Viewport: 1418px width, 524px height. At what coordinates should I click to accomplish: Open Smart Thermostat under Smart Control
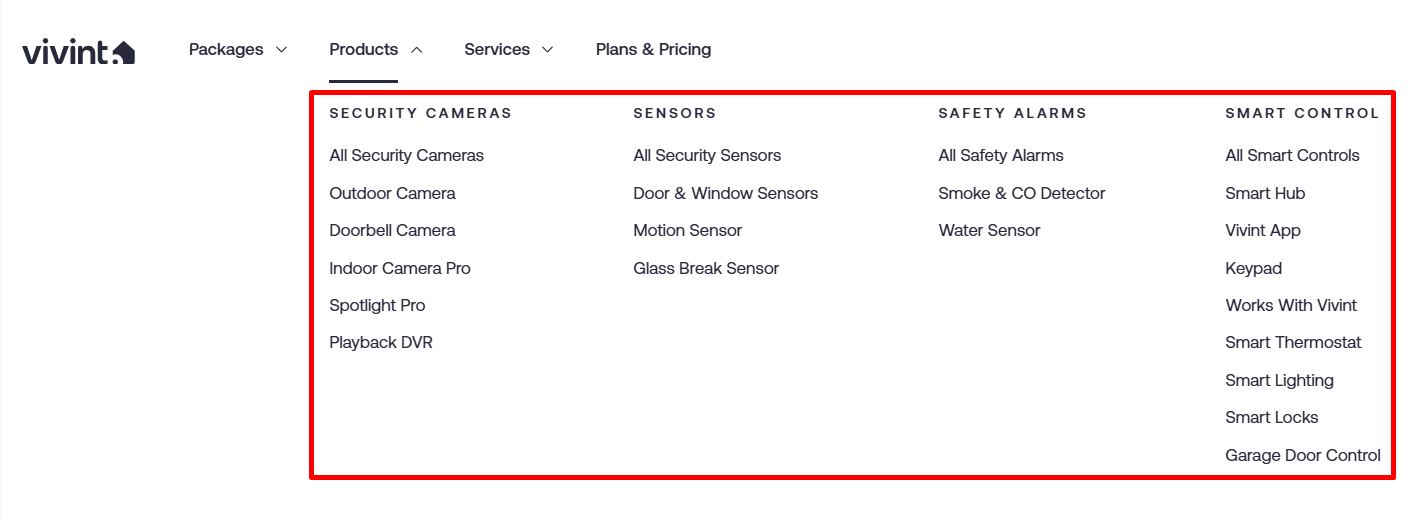click(1293, 343)
